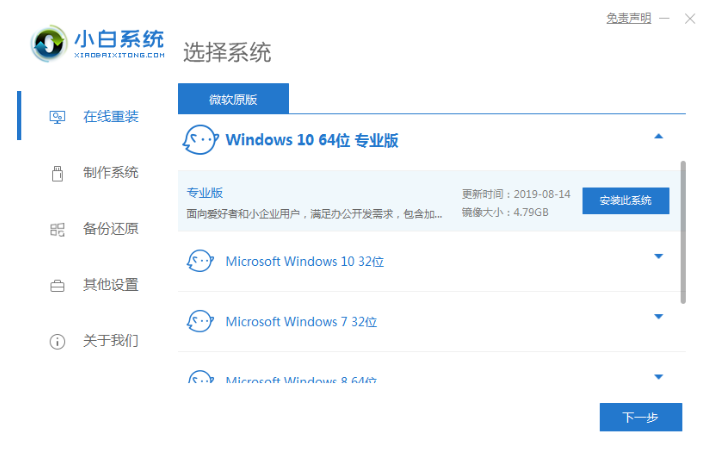Expand the Microsoft Windows 10 32位 entry
This screenshot has height=452, width=720.
click(658, 257)
